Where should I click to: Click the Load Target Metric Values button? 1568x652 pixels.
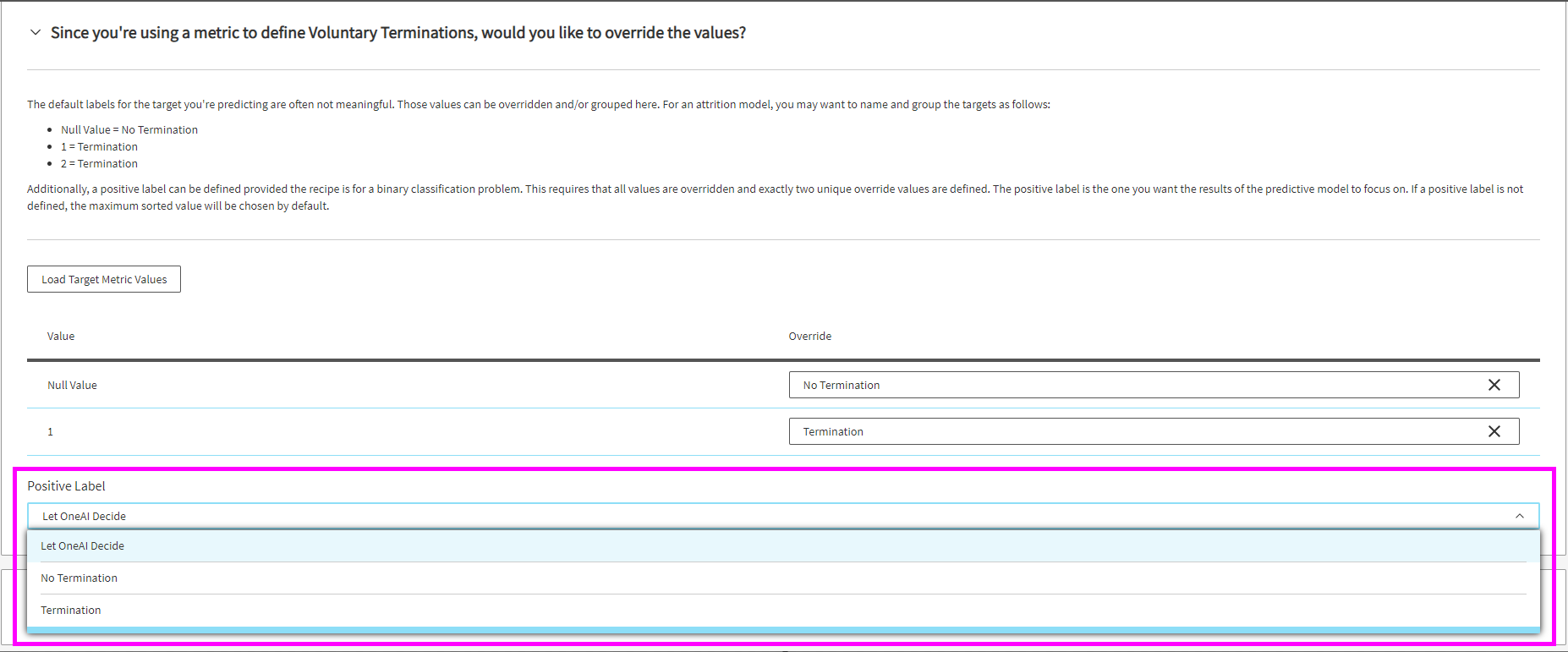[x=104, y=279]
